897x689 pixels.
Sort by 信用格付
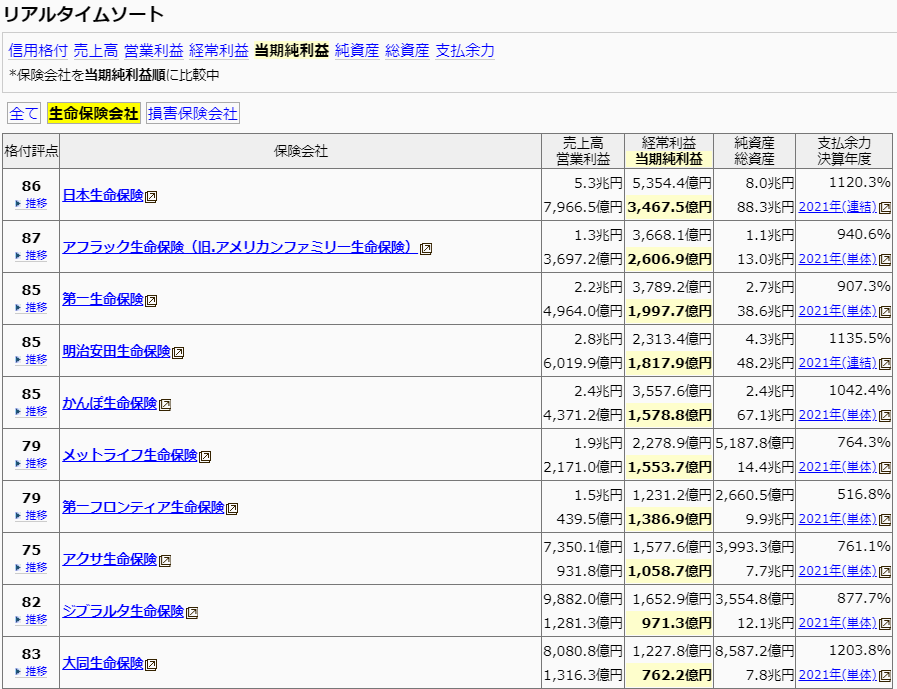tap(38, 51)
